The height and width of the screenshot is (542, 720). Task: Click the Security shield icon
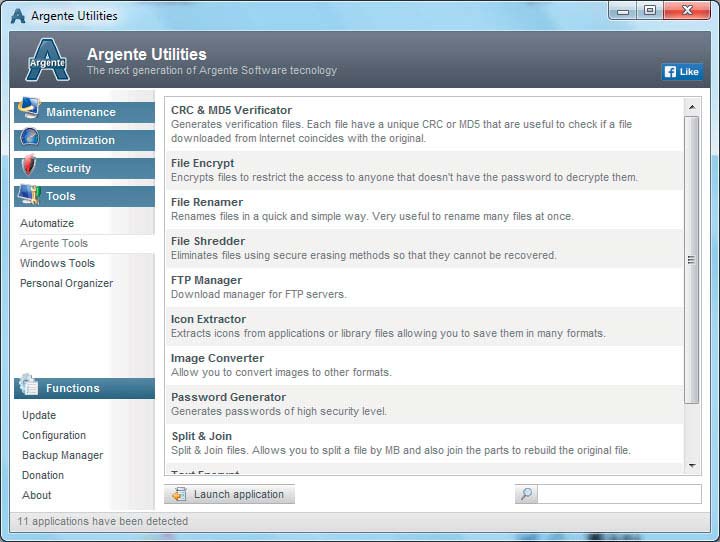[x=29, y=164]
